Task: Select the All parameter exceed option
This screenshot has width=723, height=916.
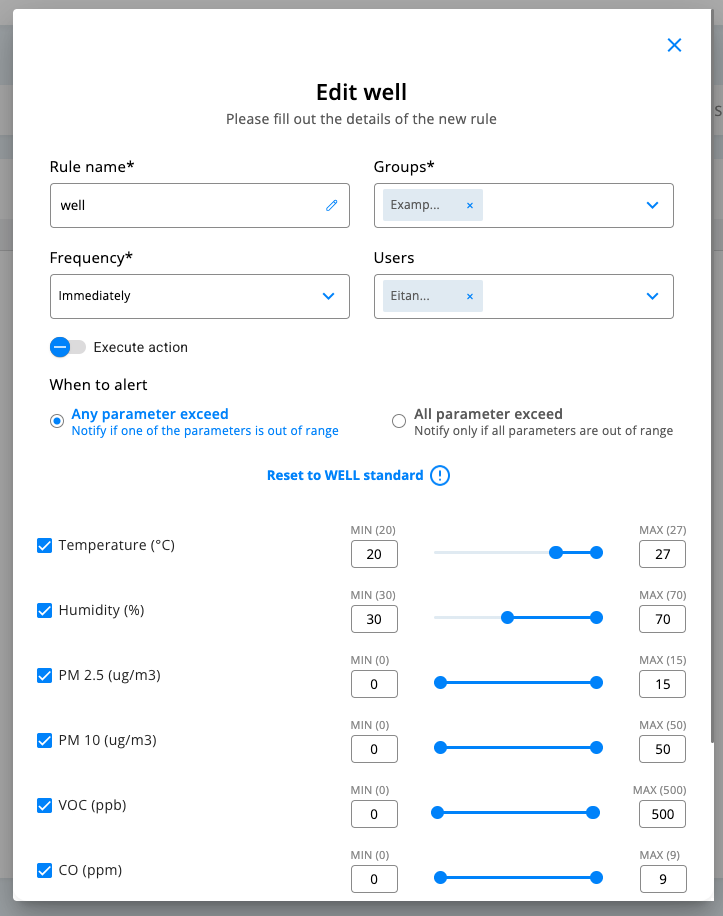Action: (x=399, y=421)
